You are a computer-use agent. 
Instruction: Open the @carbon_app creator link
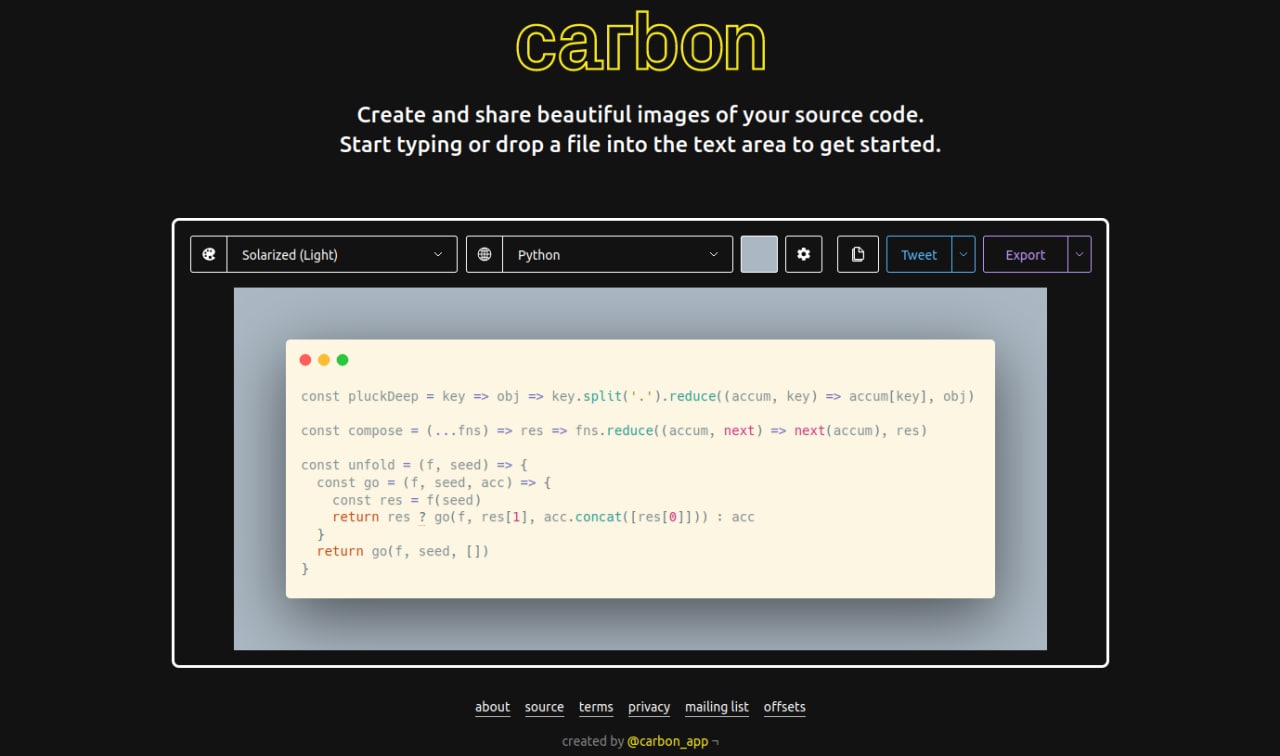tap(668, 741)
